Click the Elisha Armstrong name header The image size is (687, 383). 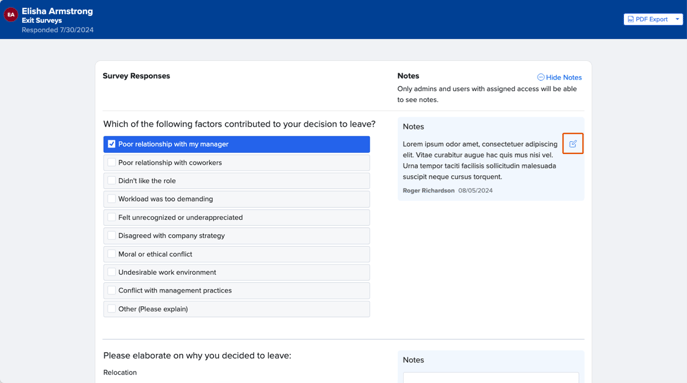(x=57, y=11)
